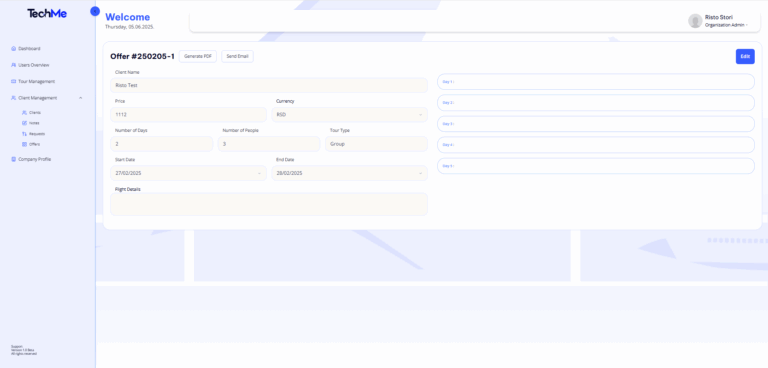
Task: Click the Tour Management icon in sidebar
Action: pyautogui.click(x=13, y=81)
